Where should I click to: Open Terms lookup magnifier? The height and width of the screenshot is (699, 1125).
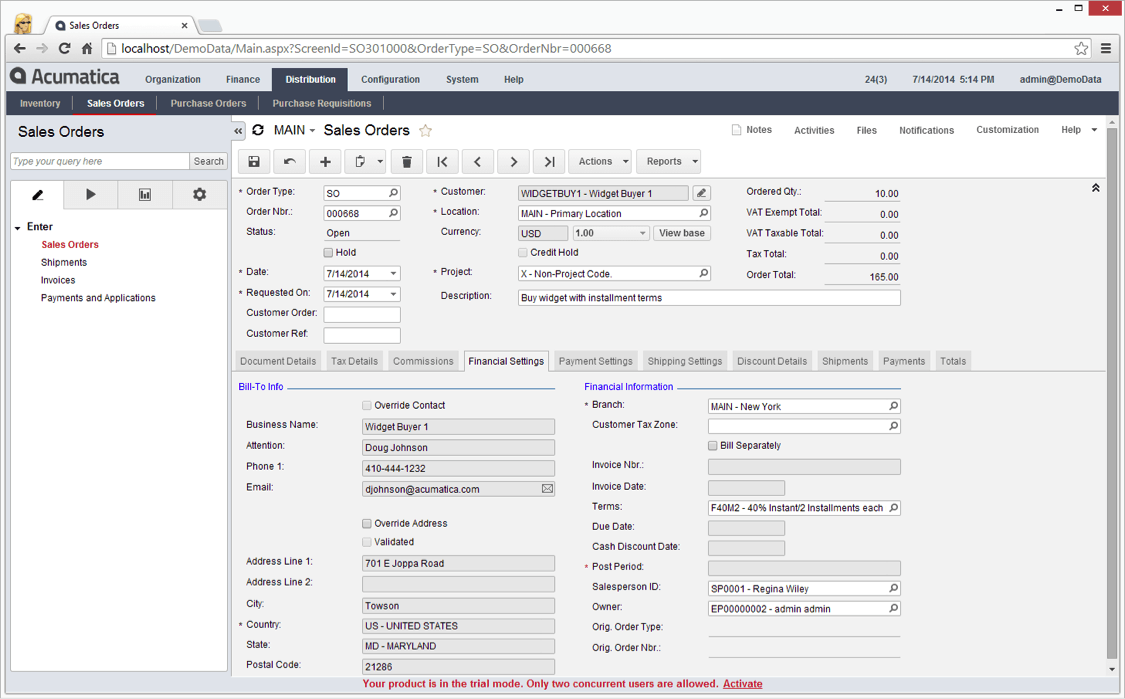(x=893, y=507)
